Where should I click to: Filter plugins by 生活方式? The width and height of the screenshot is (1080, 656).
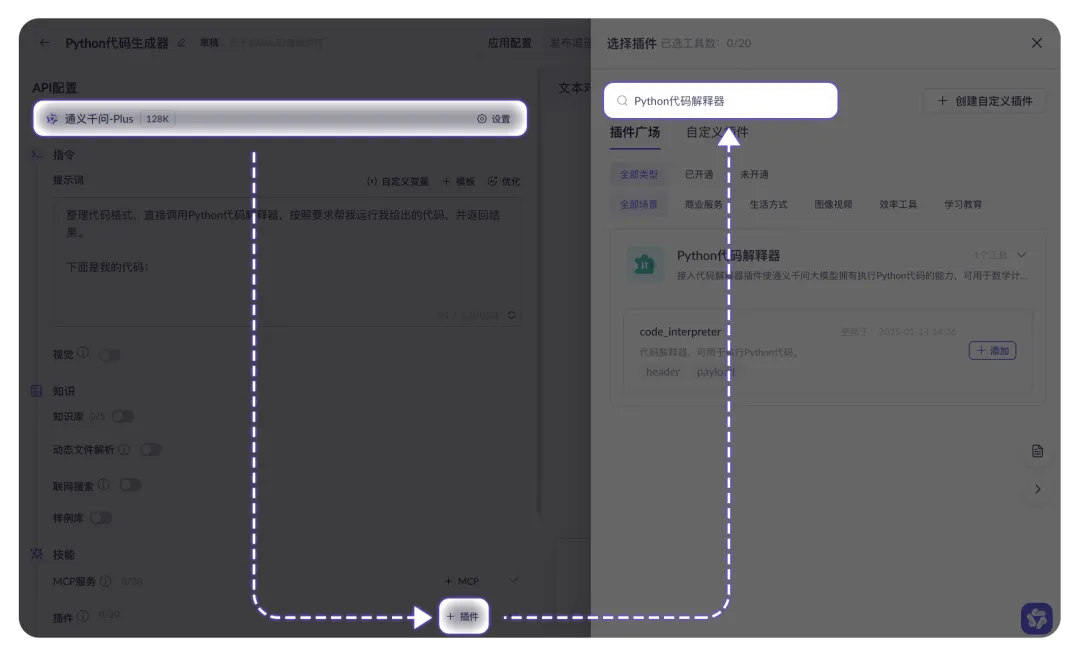click(x=769, y=205)
